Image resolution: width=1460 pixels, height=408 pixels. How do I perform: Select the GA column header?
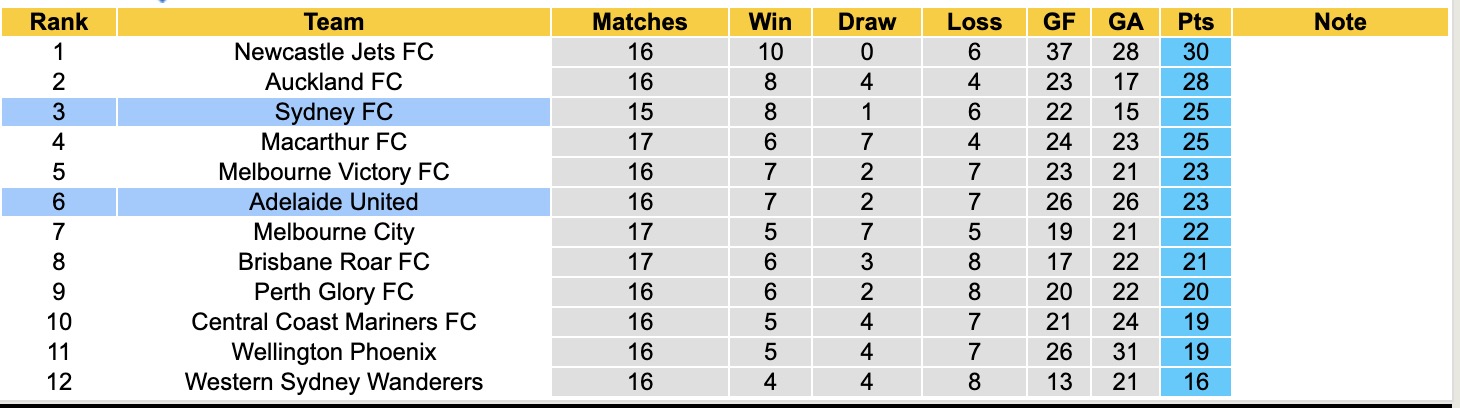point(1126,22)
